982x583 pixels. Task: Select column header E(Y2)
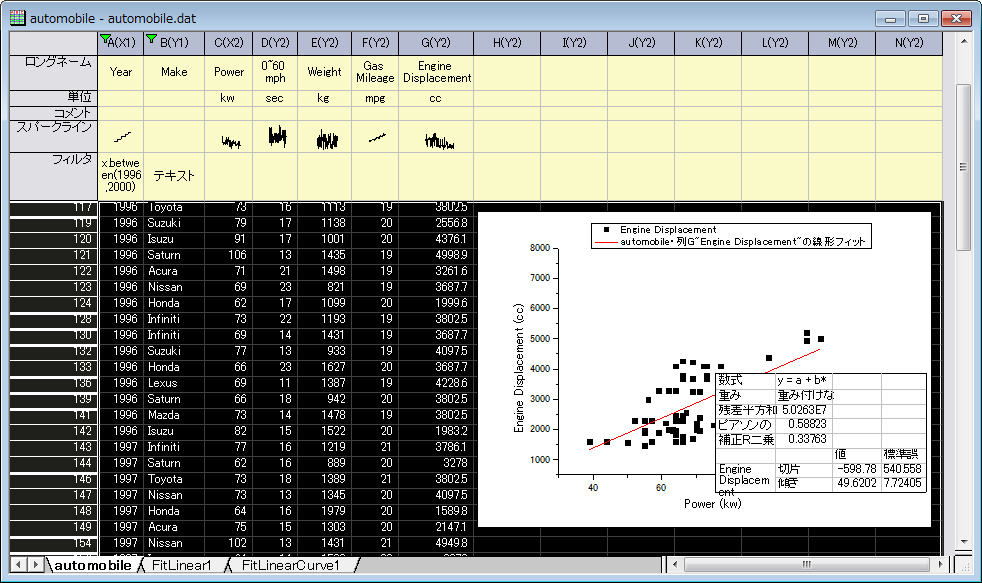[324, 43]
